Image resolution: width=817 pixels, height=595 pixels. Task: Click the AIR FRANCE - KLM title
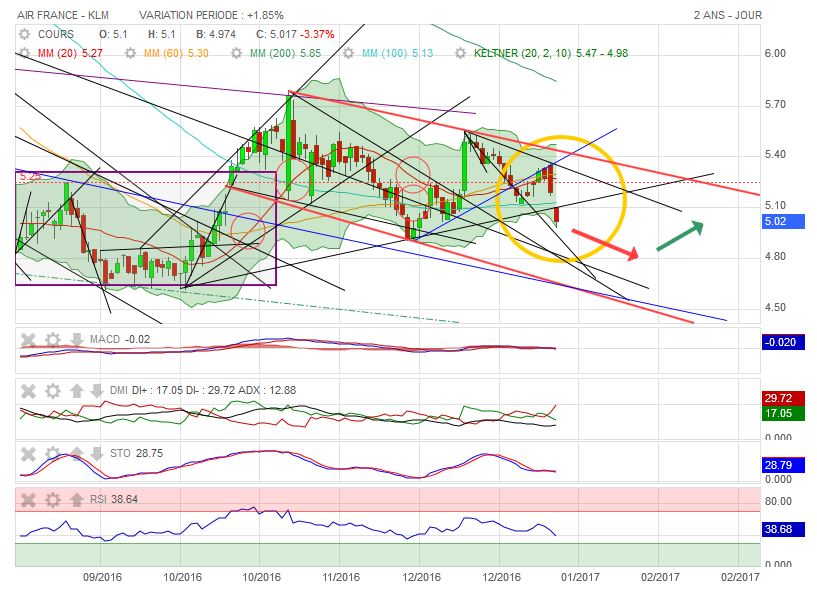click(x=63, y=15)
